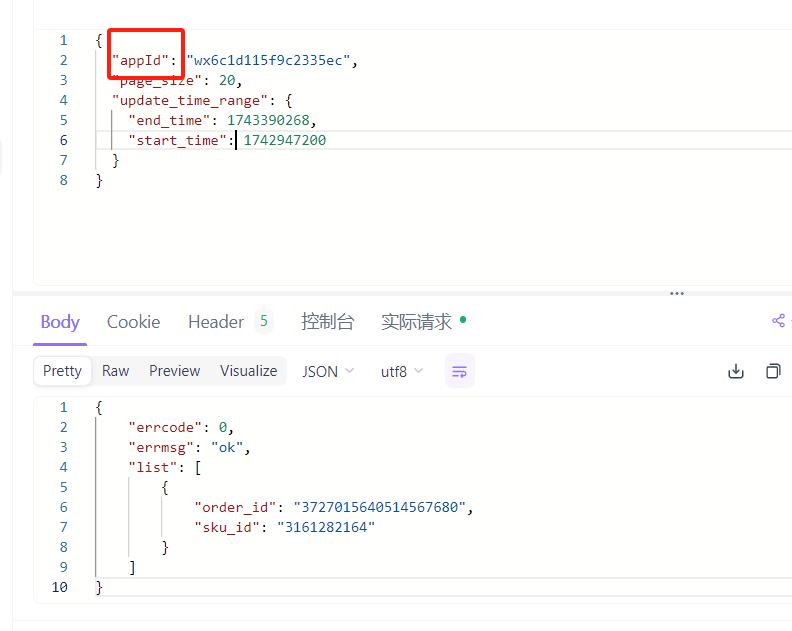Open the Header tab
The image size is (792, 631).
216,322
